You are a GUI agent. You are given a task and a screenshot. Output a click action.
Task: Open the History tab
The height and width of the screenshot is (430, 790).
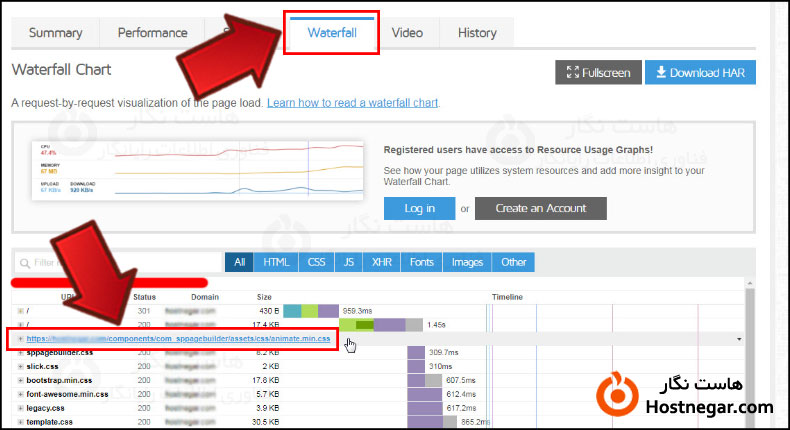point(477,33)
